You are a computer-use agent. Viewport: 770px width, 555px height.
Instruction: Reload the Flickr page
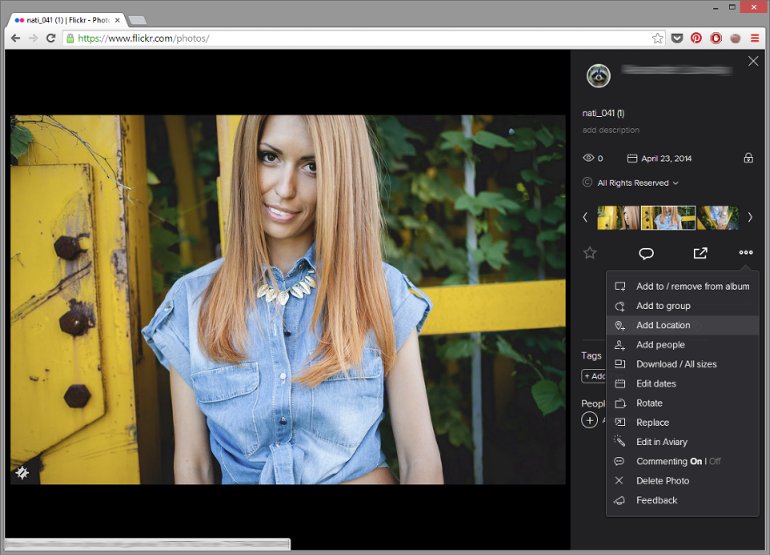click(51, 38)
